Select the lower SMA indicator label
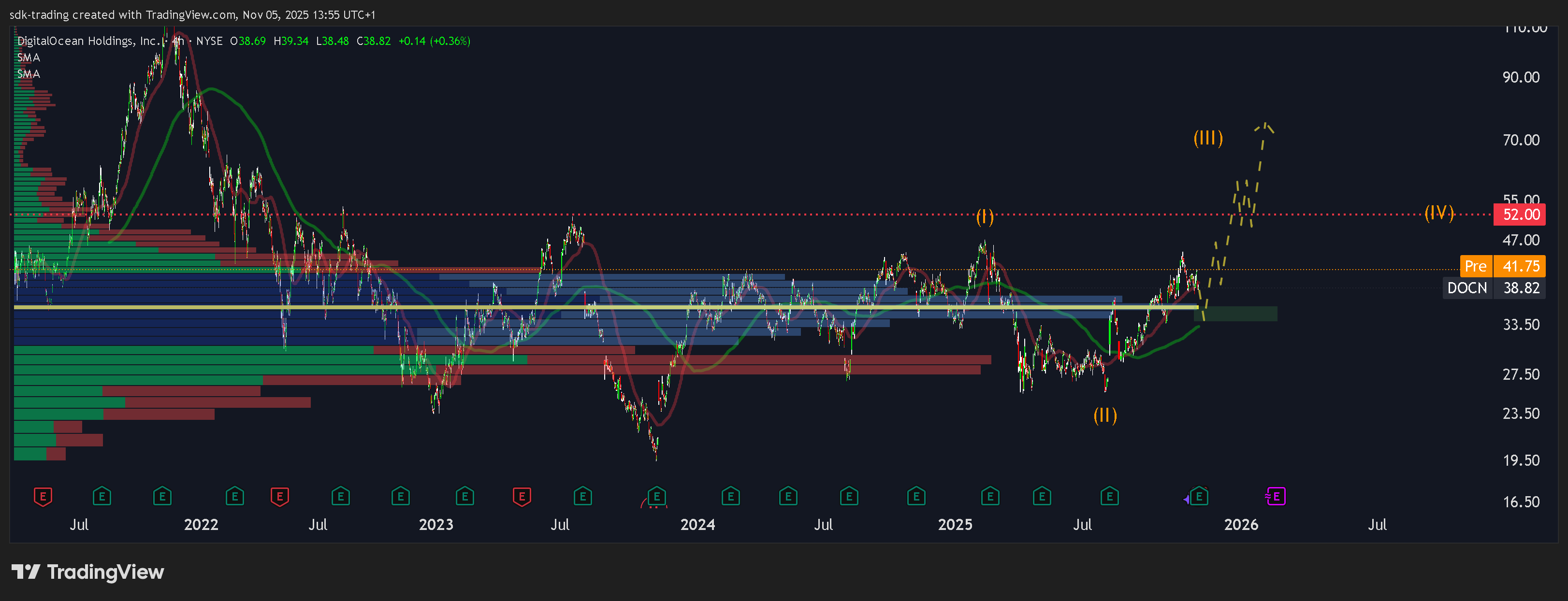 click(x=29, y=73)
